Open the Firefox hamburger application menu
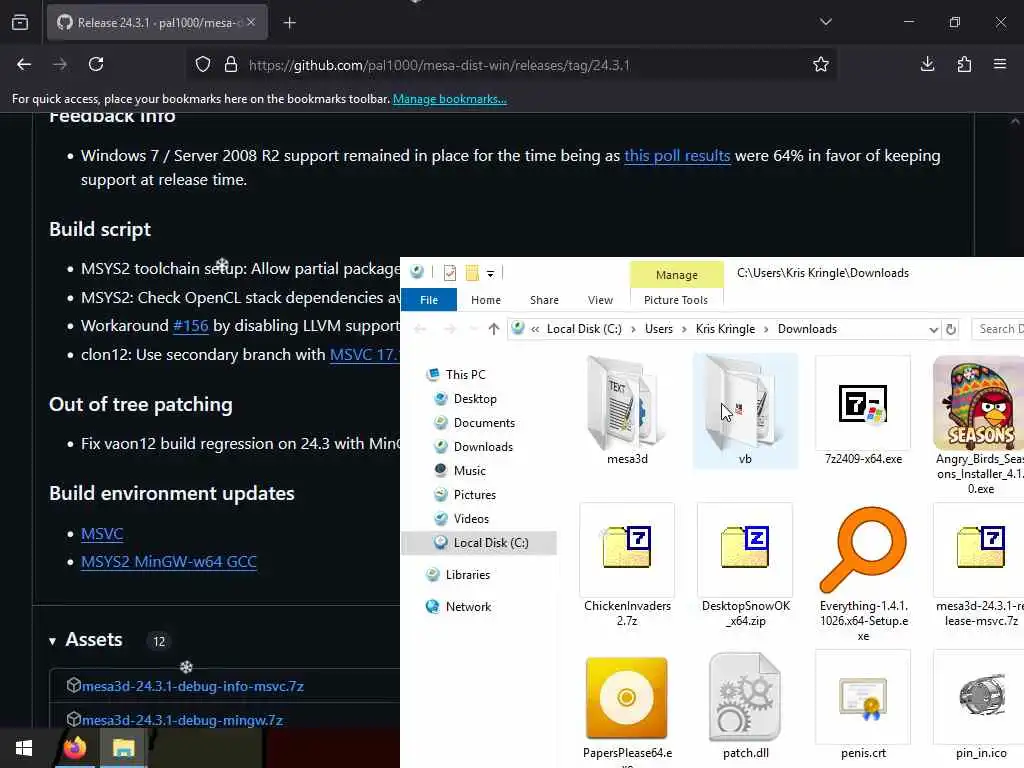 1000,64
